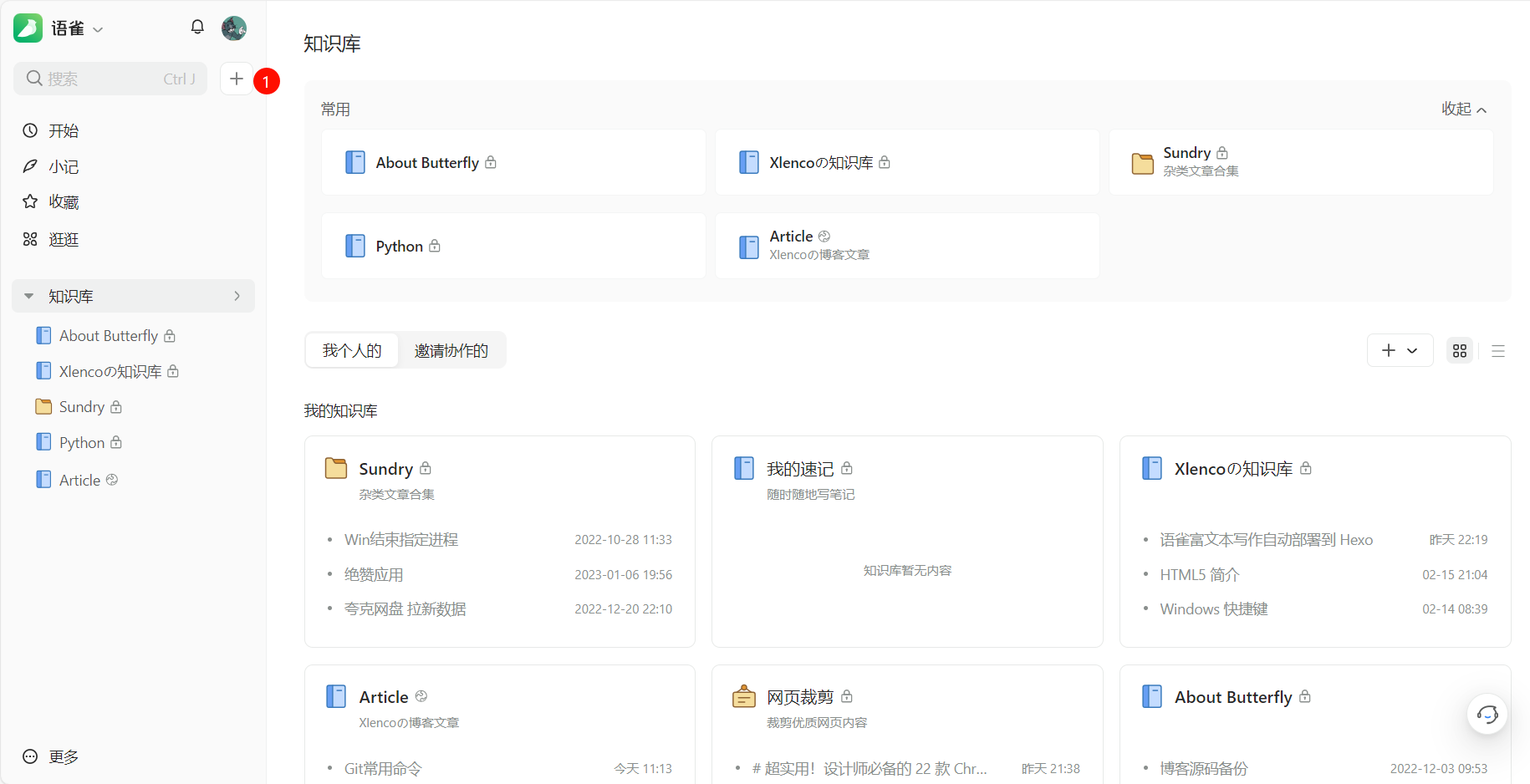Screen dimensions: 1530x784
Task: Switch to the 邀请协作的 tab
Action: (451, 350)
